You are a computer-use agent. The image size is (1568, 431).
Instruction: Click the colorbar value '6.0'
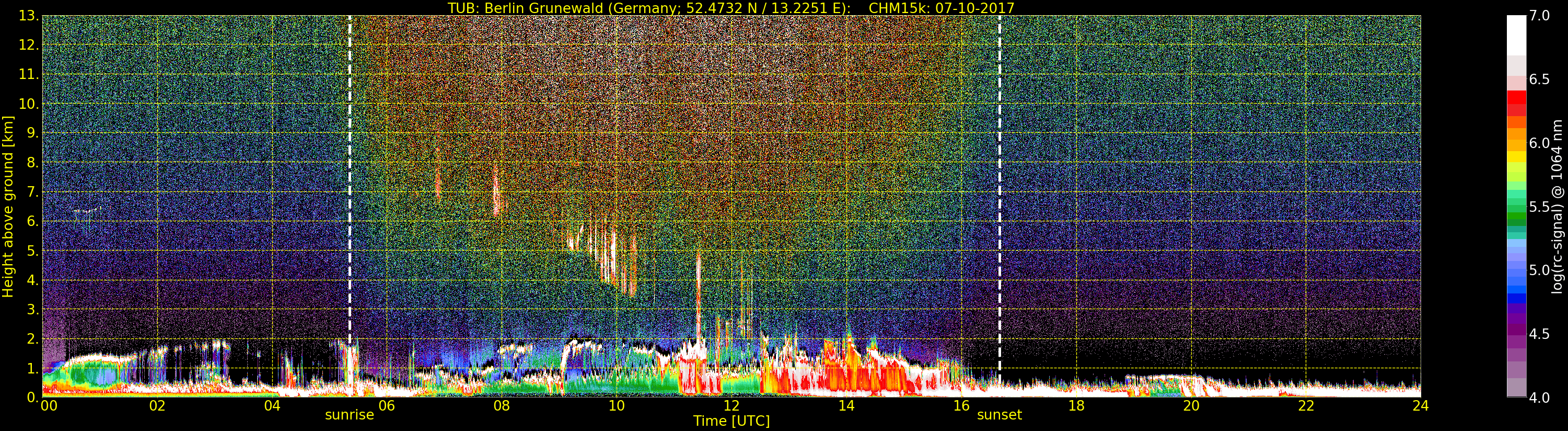[x=1539, y=143]
